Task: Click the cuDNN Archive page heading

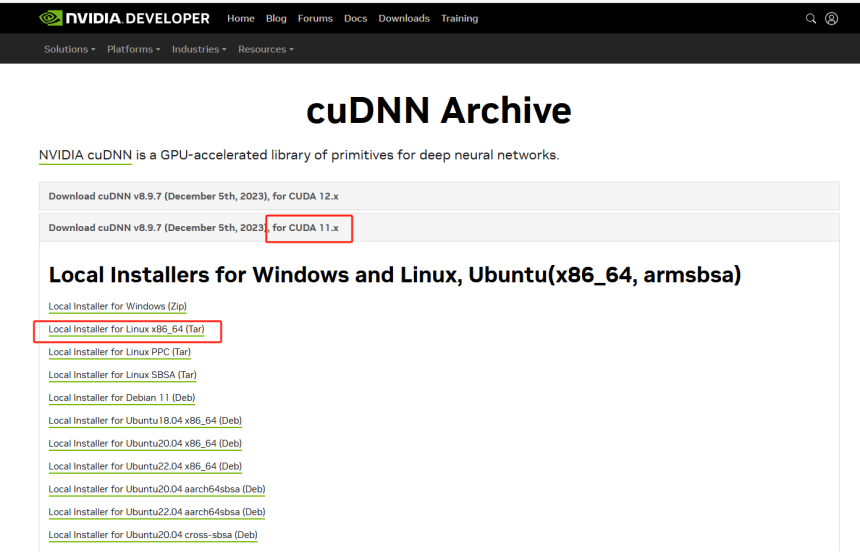Action: [x=439, y=110]
